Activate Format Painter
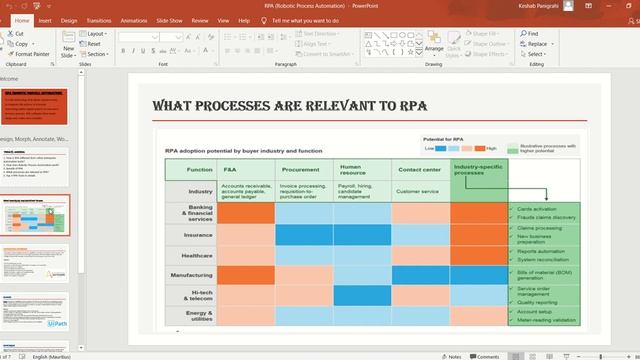 [29, 54]
